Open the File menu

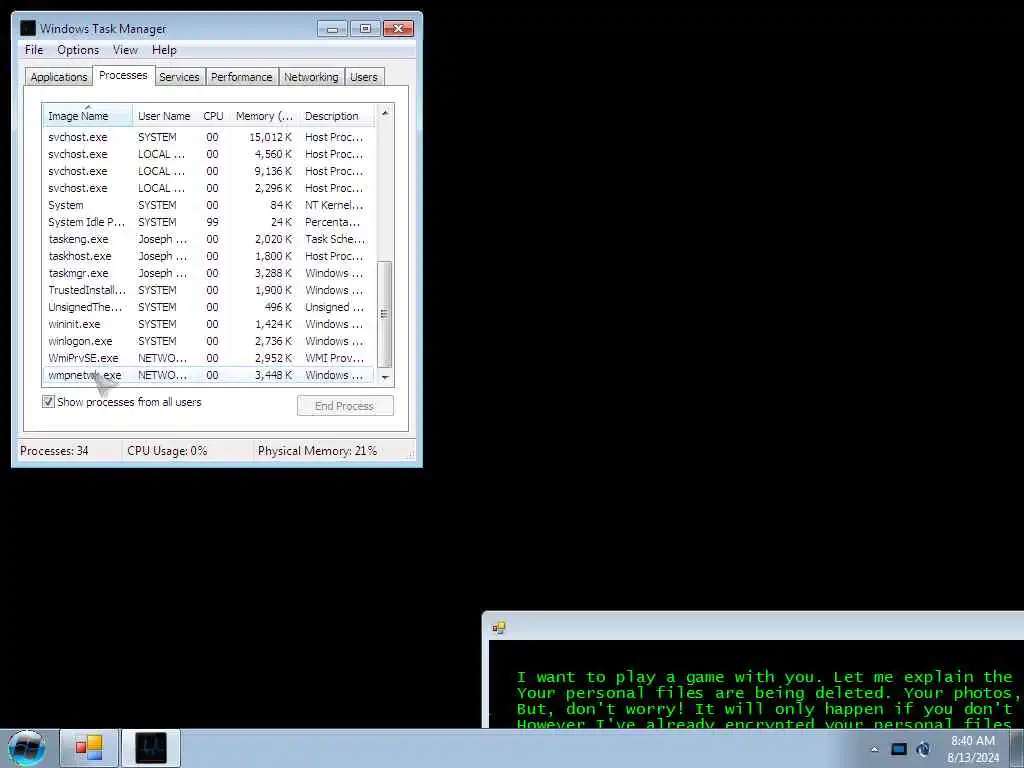click(34, 50)
